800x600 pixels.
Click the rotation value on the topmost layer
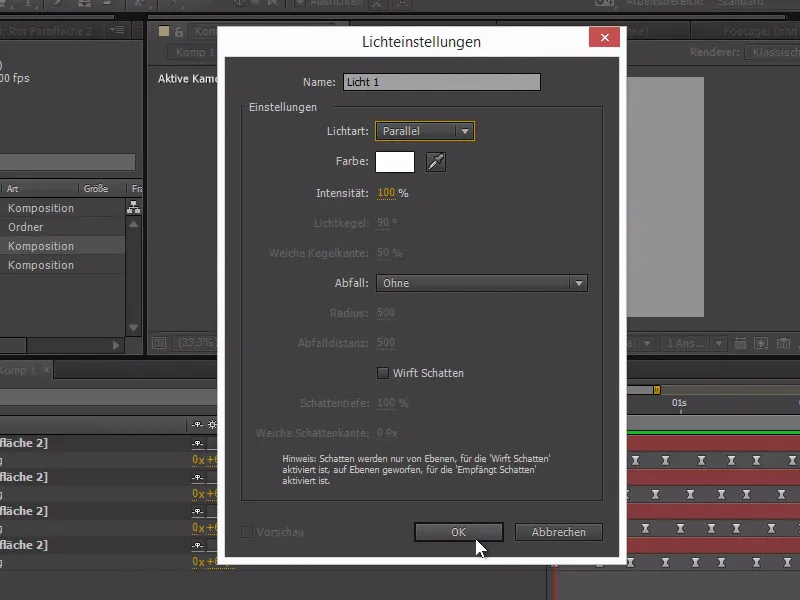205,460
